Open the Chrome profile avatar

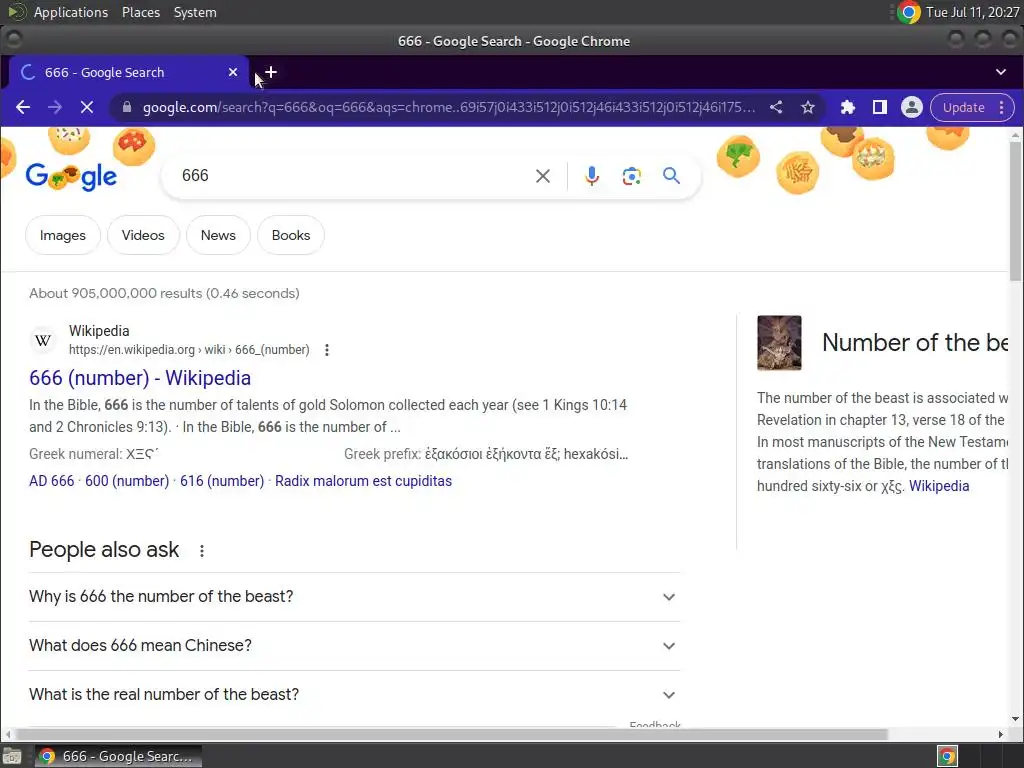912,107
